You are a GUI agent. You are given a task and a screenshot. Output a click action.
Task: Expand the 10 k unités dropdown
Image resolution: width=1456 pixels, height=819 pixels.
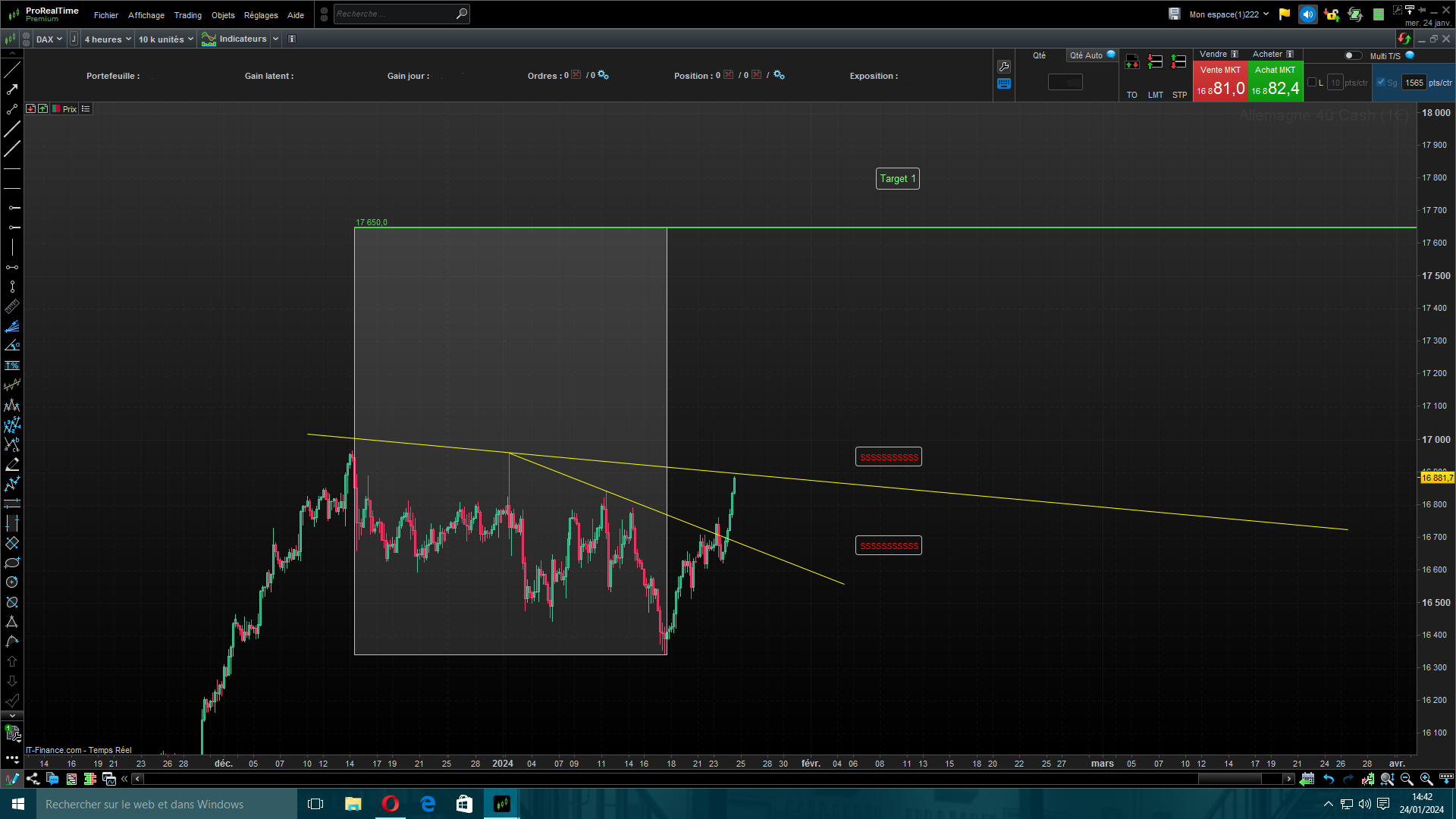point(165,39)
